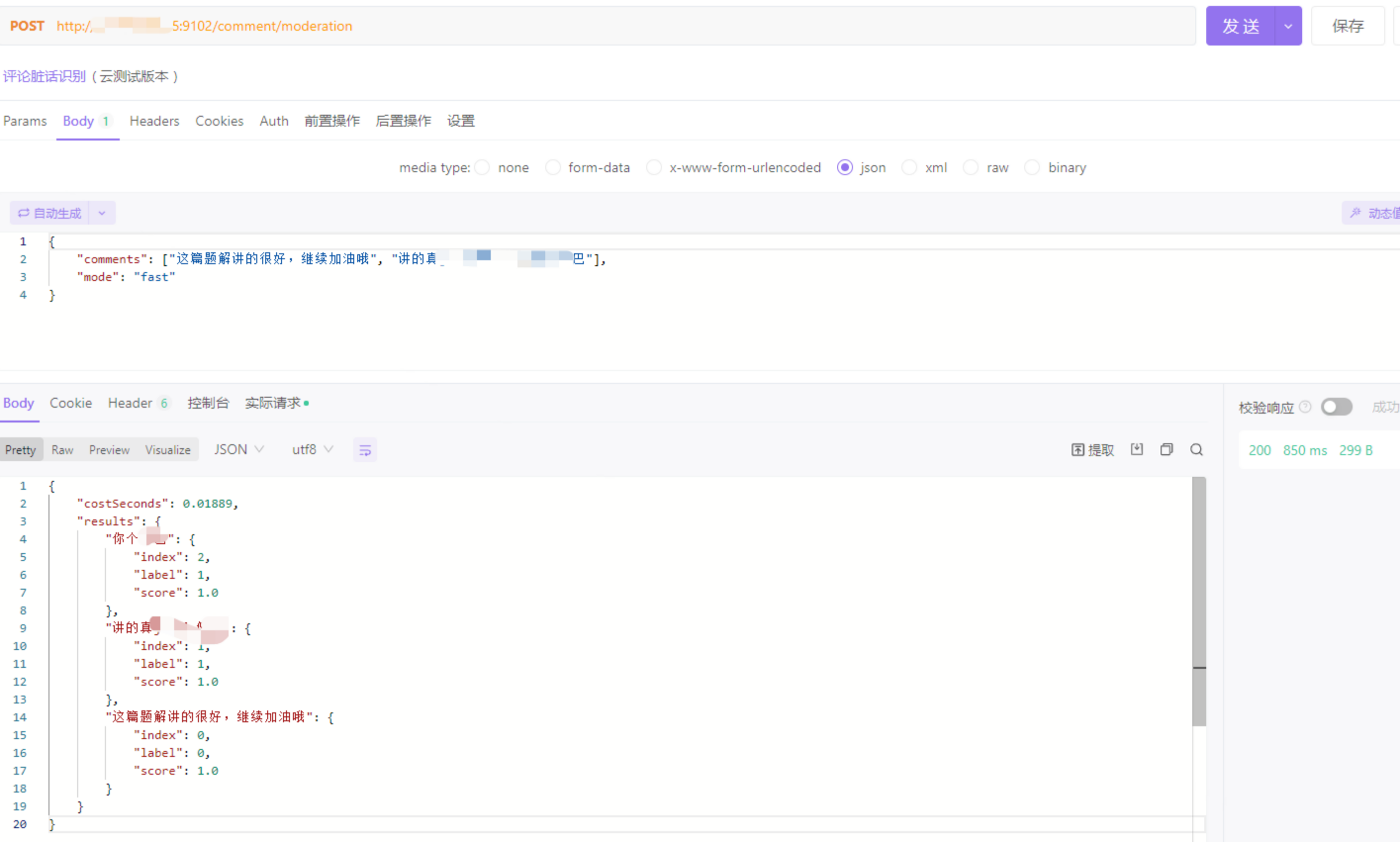Click the request URL input field
The height and width of the screenshot is (842, 1400).
[x=693, y=26]
